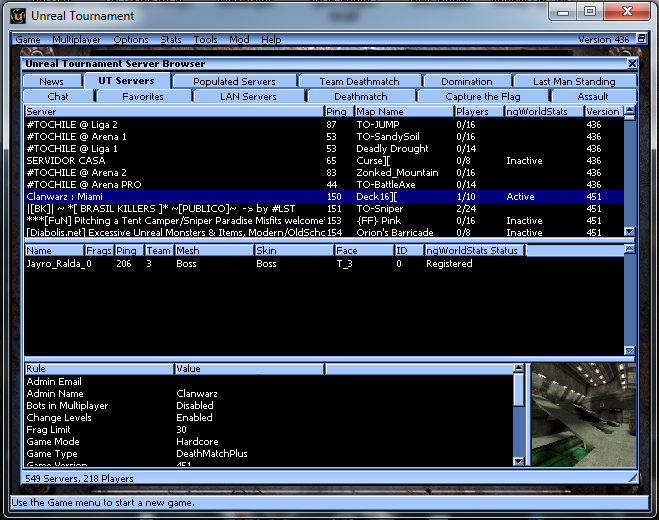Select the Clanwarz : Miami server row
The width and height of the screenshot is (659, 520).
(x=324, y=196)
